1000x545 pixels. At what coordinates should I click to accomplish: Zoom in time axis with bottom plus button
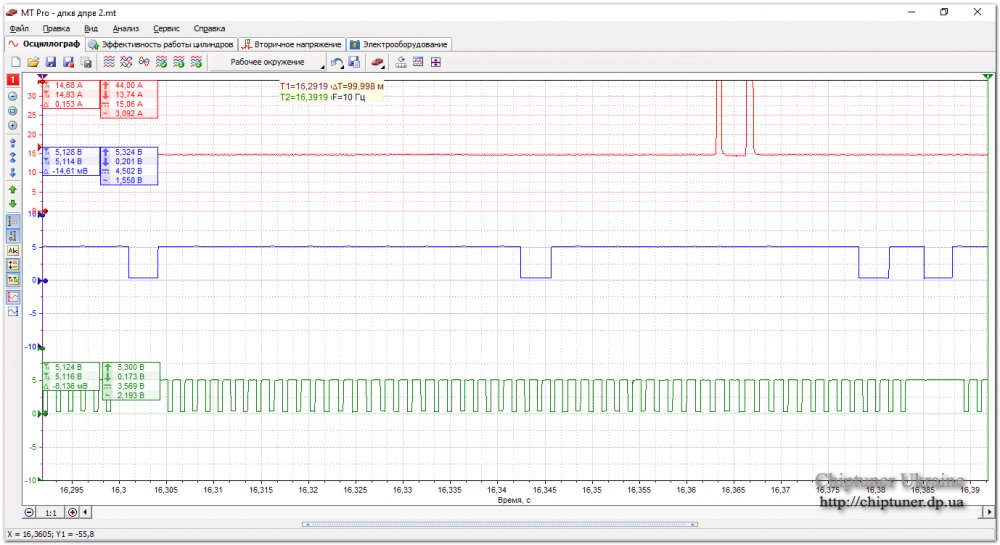coord(72,512)
